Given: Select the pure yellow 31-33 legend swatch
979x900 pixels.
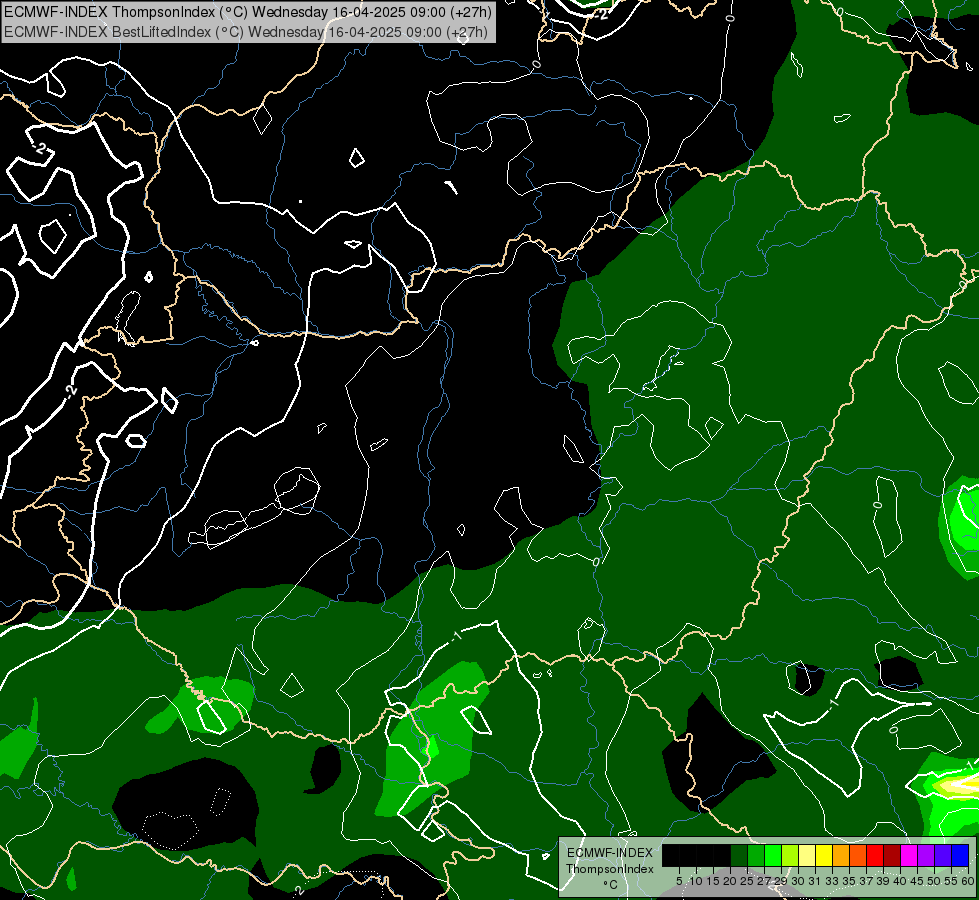Looking at the screenshot, I should tap(824, 856).
